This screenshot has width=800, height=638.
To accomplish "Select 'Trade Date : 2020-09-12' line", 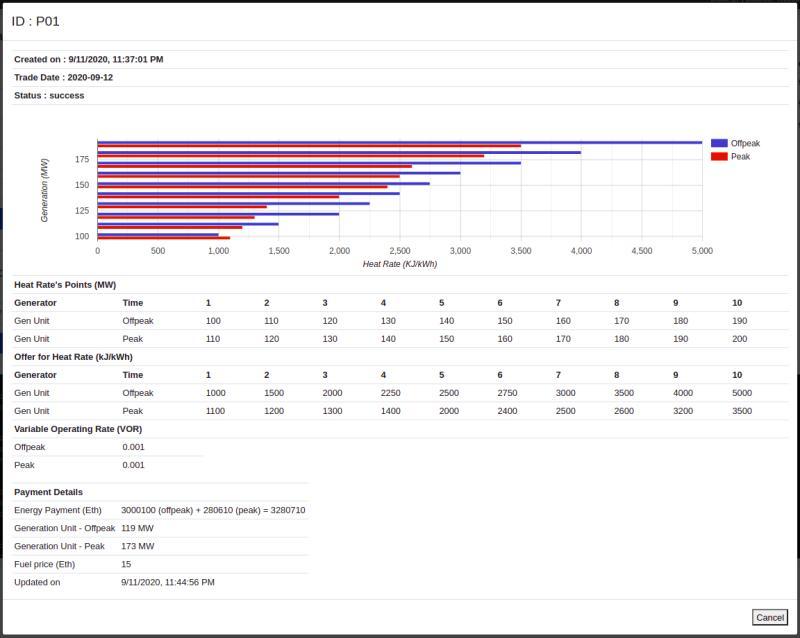I will tap(63, 78).
